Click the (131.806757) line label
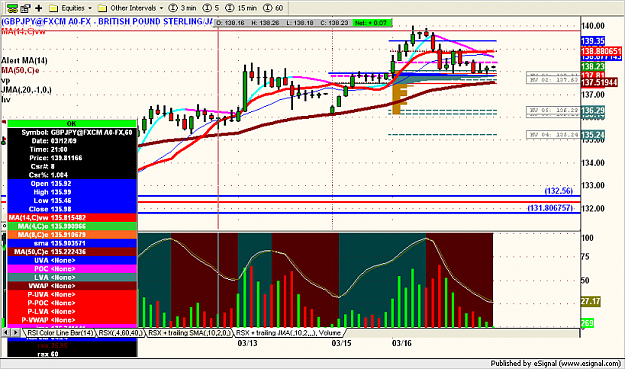The width and height of the screenshot is (625, 369). coord(550,208)
